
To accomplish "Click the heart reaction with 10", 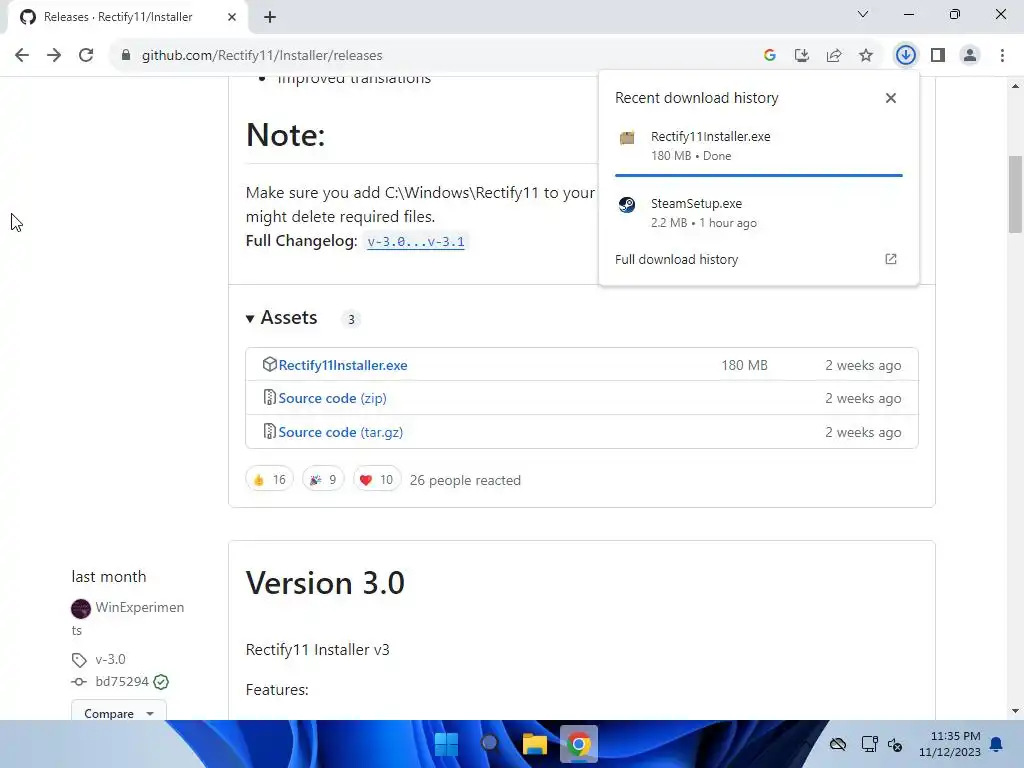I will pyautogui.click(x=377, y=480).
